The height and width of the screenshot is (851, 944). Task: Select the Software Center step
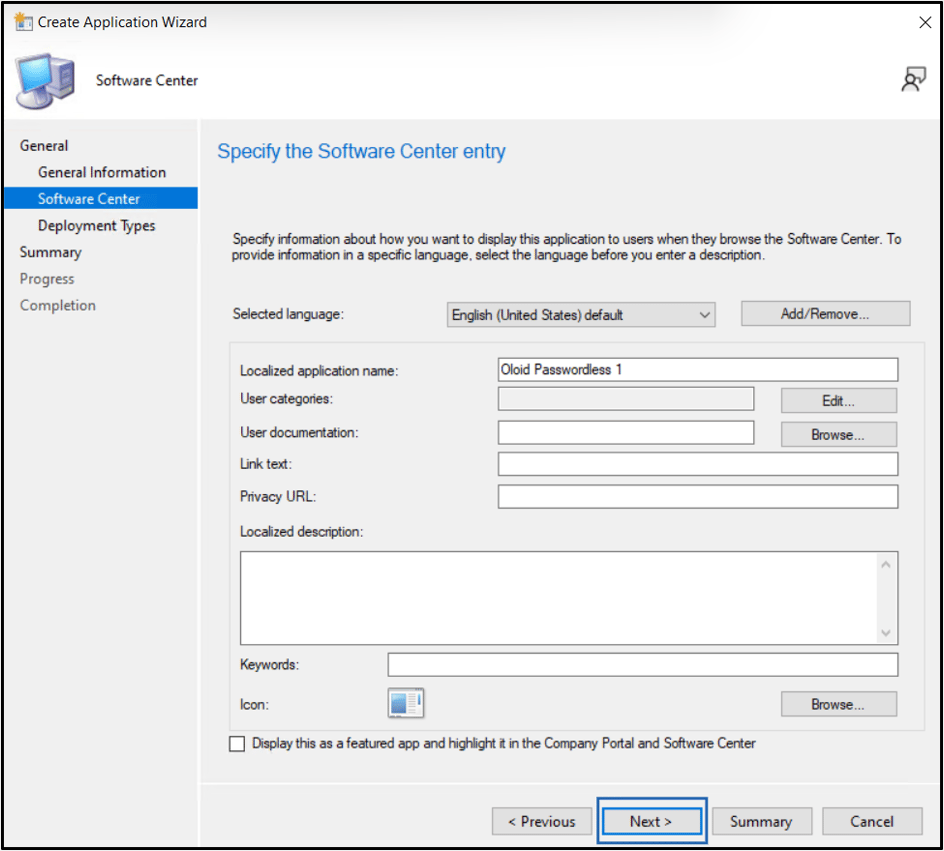click(101, 199)
